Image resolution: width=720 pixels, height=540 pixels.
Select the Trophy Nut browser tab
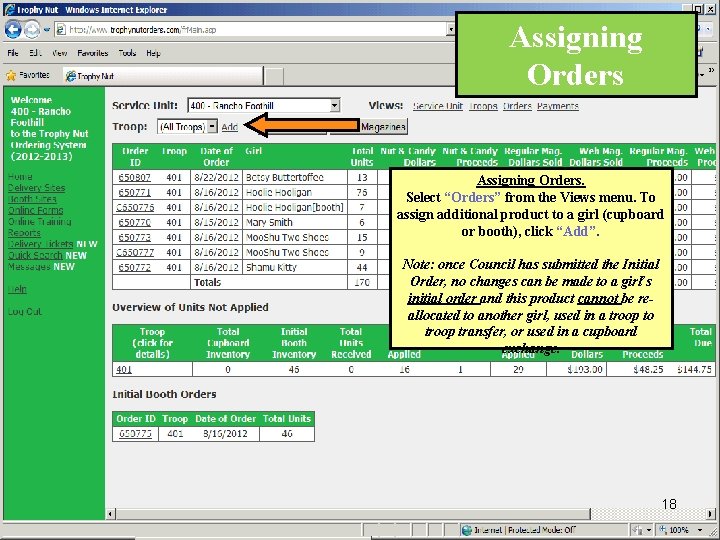[x=163, y=76]
